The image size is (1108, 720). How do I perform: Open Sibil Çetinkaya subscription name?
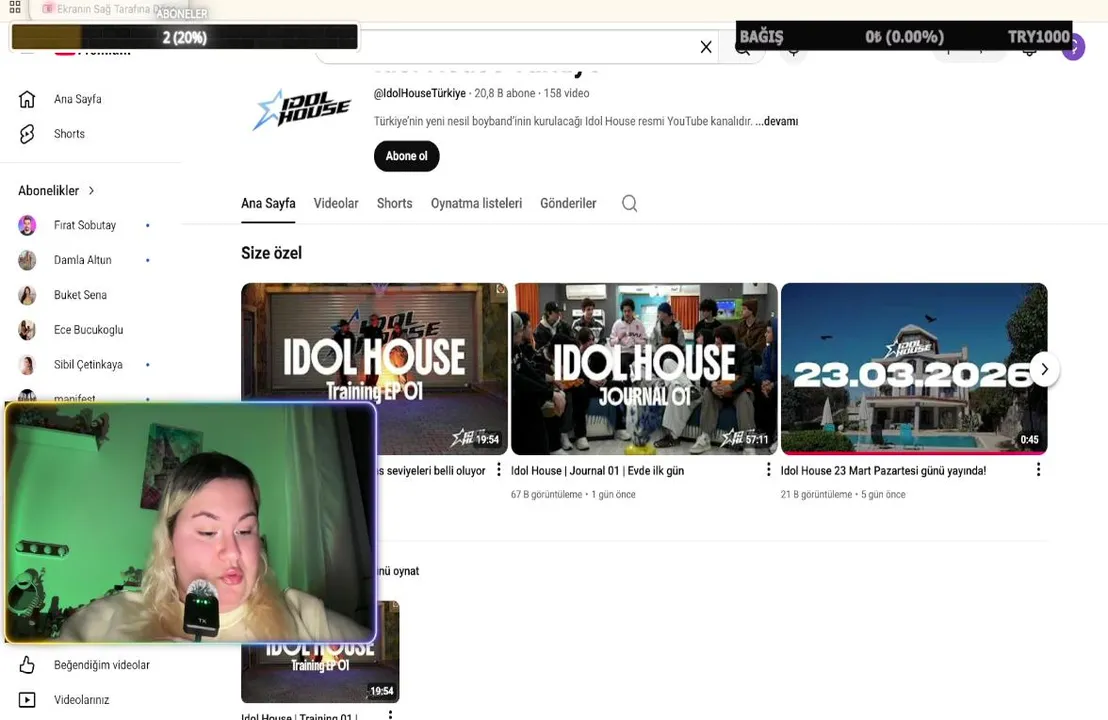click(88, 365)
